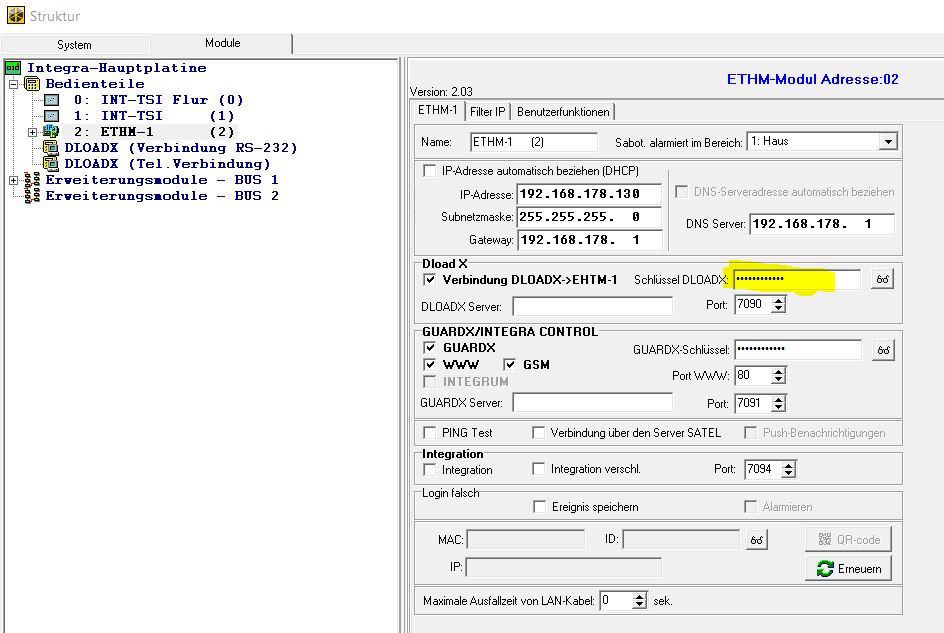
Task: Toggle the PING Test checkbox
Action: pyautogui.click(x=431, y=433)
